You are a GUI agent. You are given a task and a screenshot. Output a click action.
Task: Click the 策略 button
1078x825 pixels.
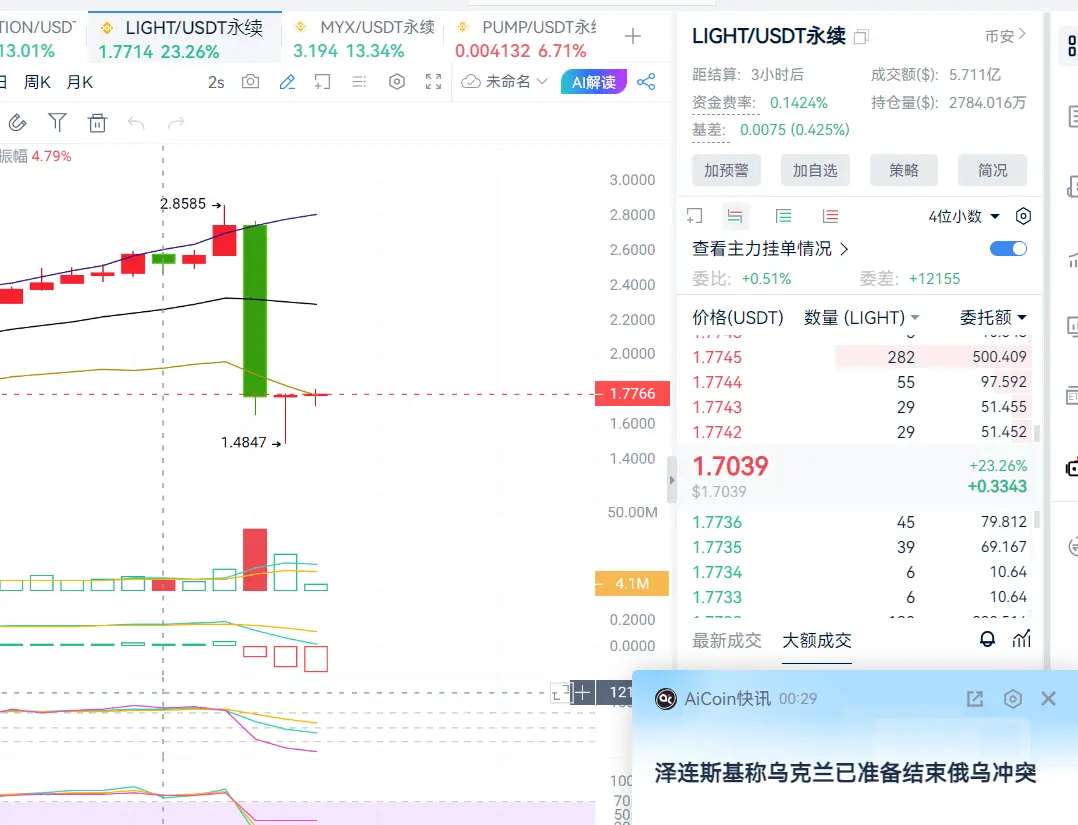tap(903, 170)
